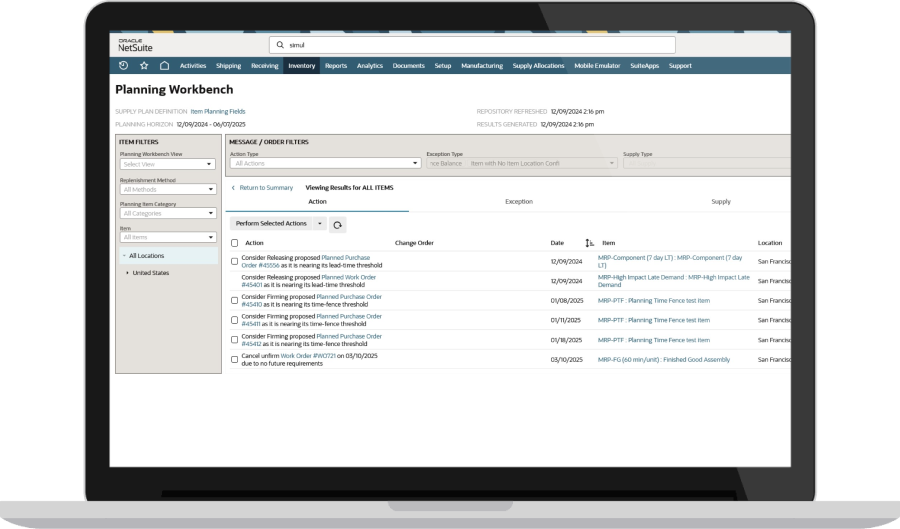Go to Home via house icon
This screenshot has height=529, width=900.
tap(164, 66)
